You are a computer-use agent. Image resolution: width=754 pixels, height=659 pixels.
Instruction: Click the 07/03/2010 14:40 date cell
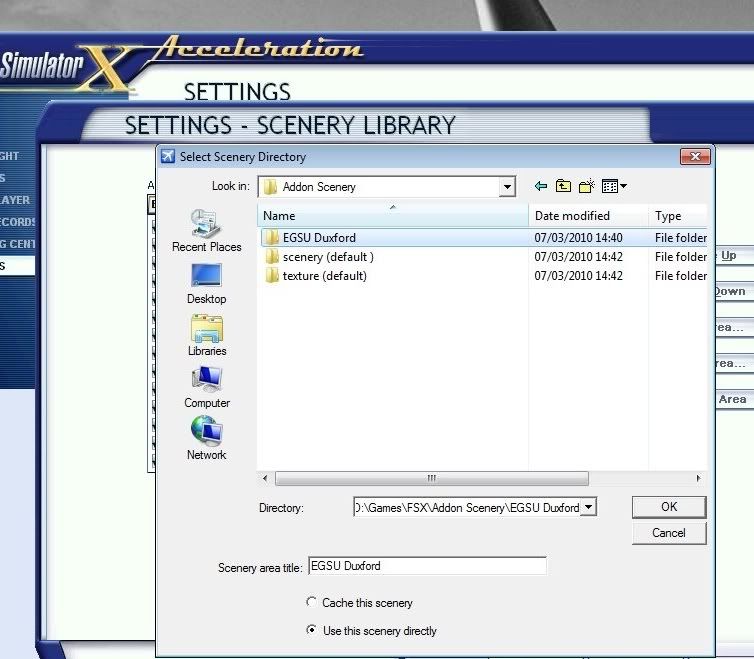(578, 238)
